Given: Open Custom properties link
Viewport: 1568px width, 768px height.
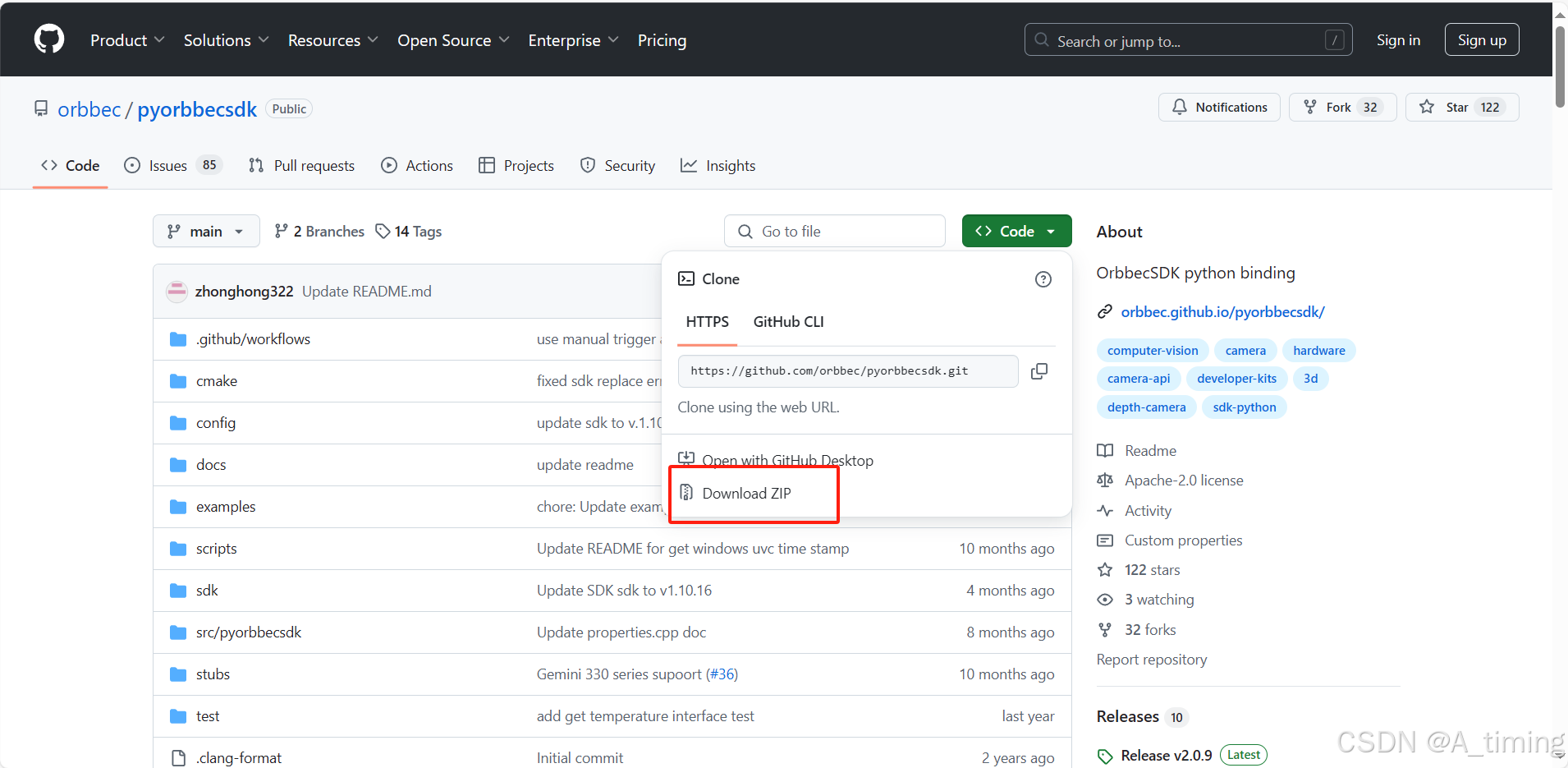Looking at the screenshot, I should click(1183, 540).
